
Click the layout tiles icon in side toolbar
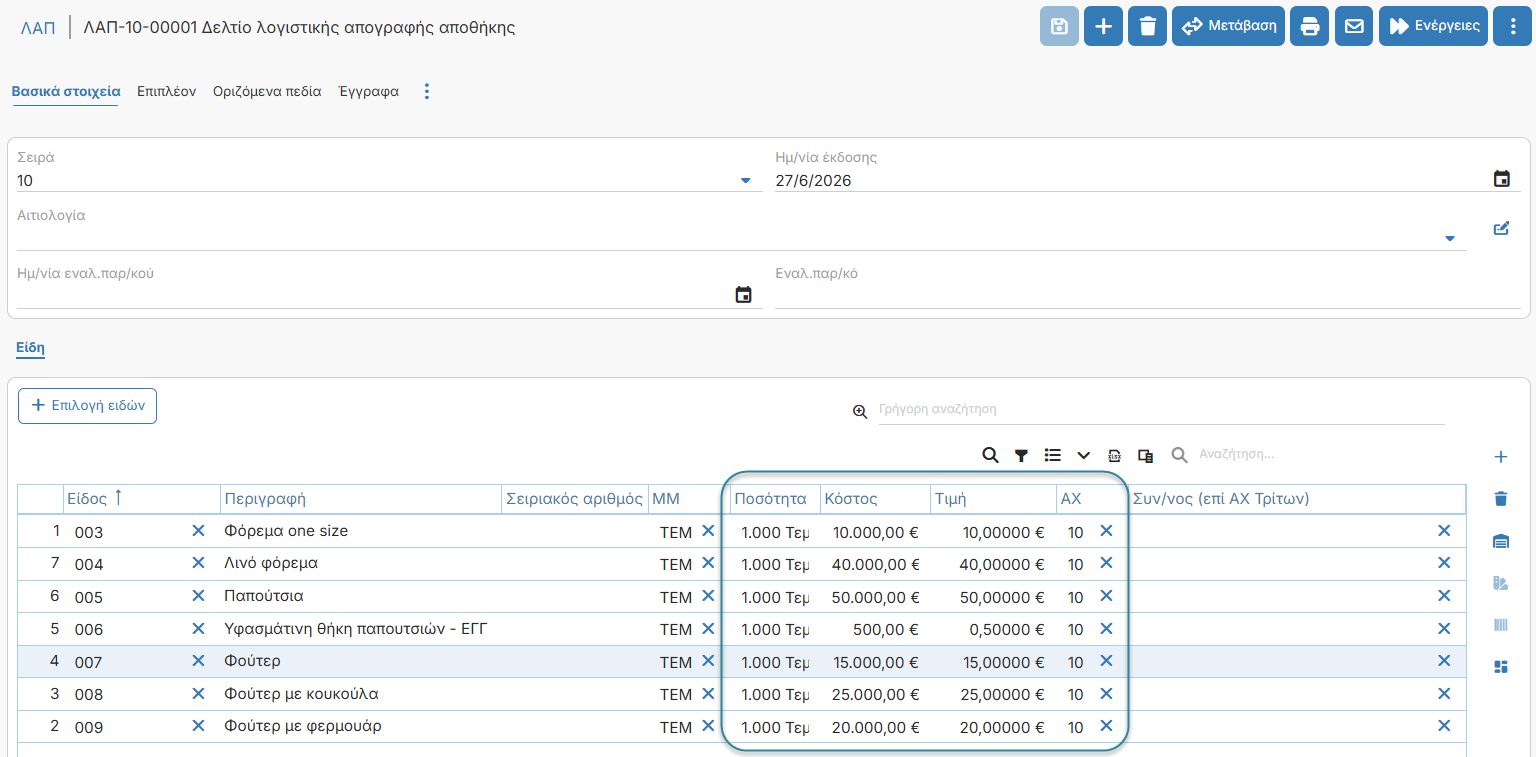[x=1500, y=667]
